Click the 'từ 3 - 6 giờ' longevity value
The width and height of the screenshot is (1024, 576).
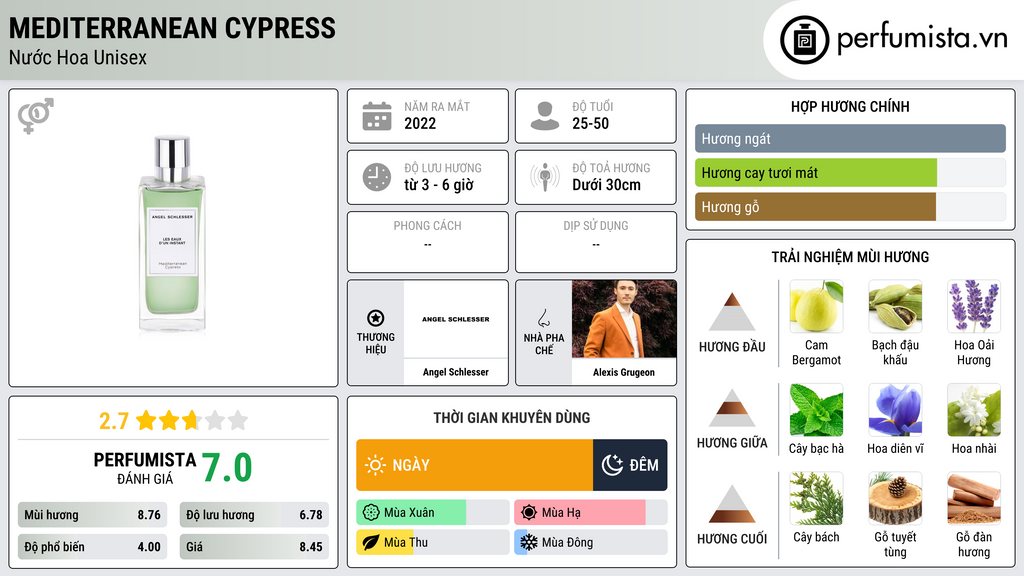coord(438,185)
